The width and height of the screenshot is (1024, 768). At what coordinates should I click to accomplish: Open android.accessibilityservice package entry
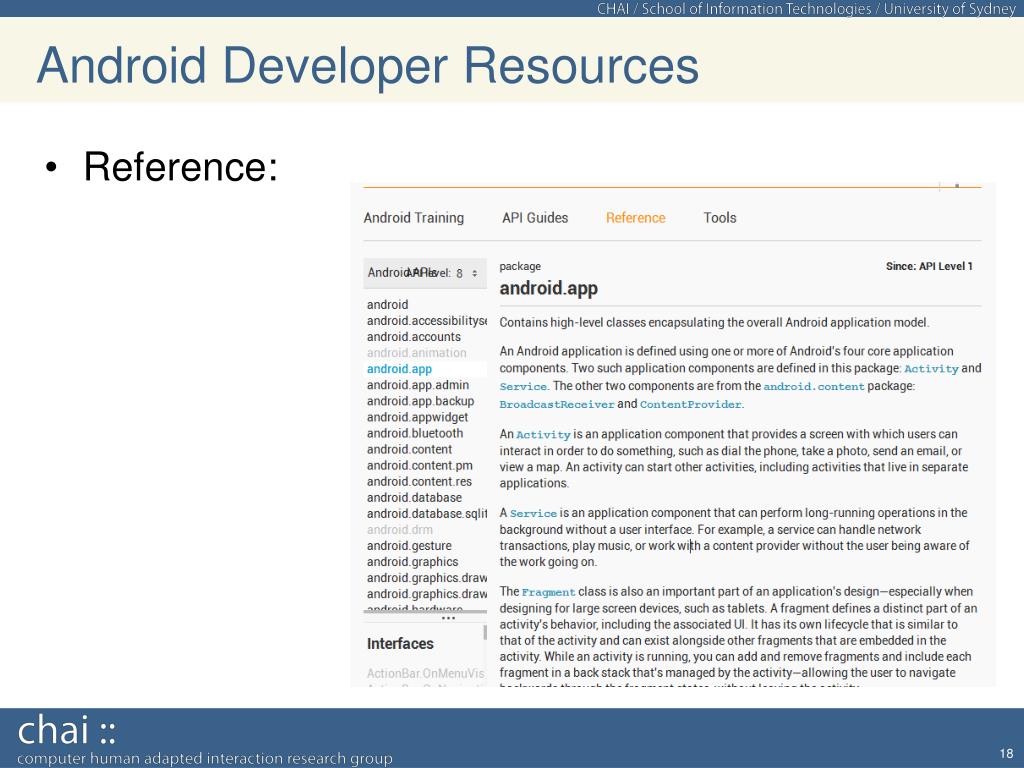coord(426,321)
